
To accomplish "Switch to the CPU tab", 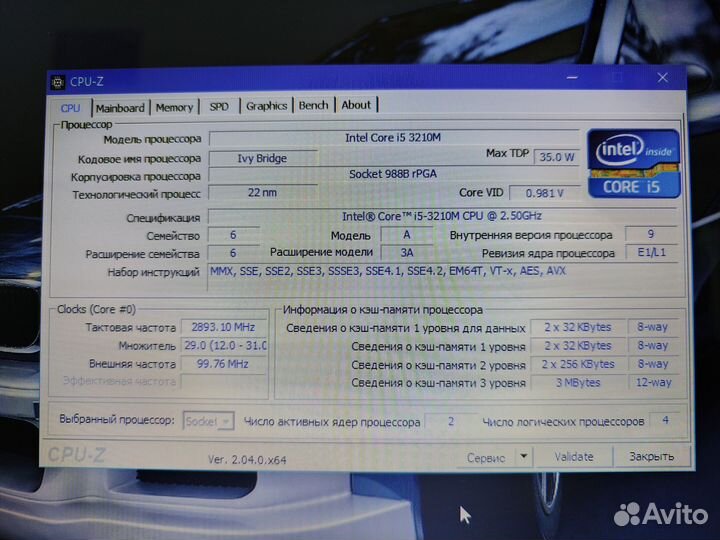I will click(70, 108).
